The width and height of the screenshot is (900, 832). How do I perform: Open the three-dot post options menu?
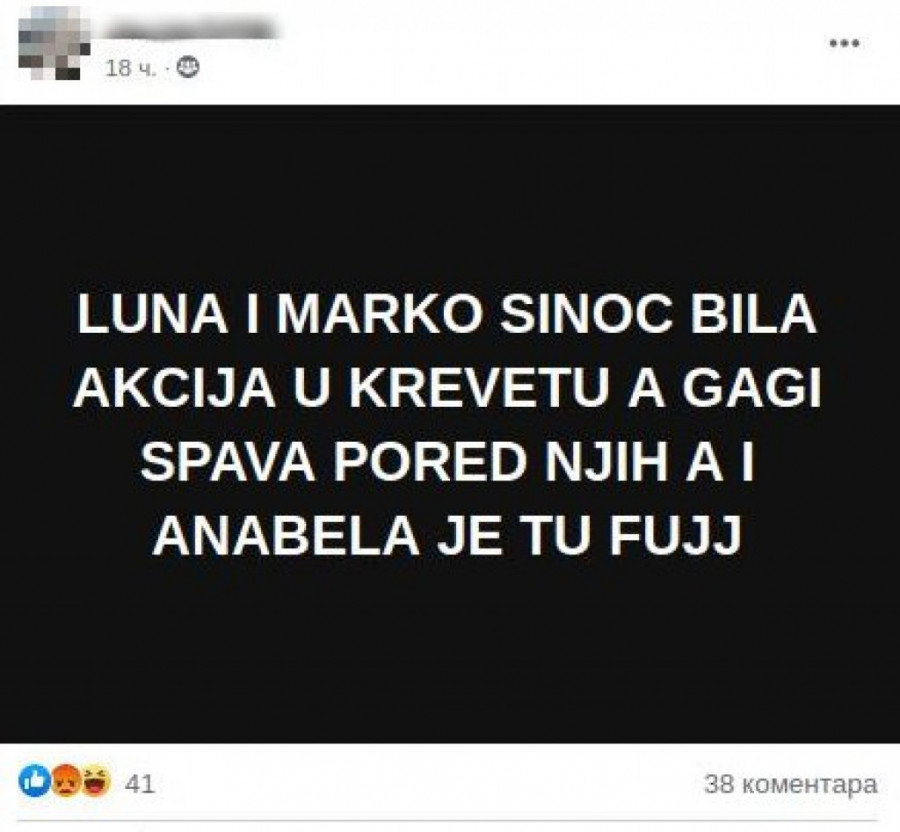845,43
